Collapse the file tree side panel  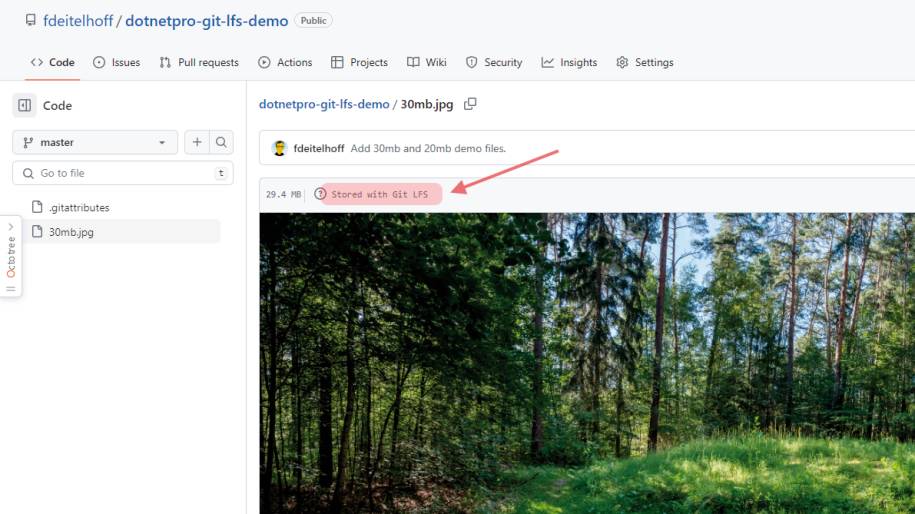coord(25,106)
